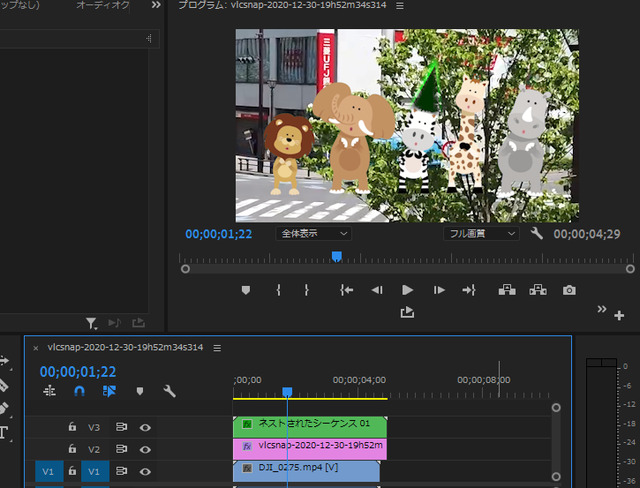Screen dimensions: 640x488
Task: Toggle sync lock on track V1
Action: coord(121,471)
